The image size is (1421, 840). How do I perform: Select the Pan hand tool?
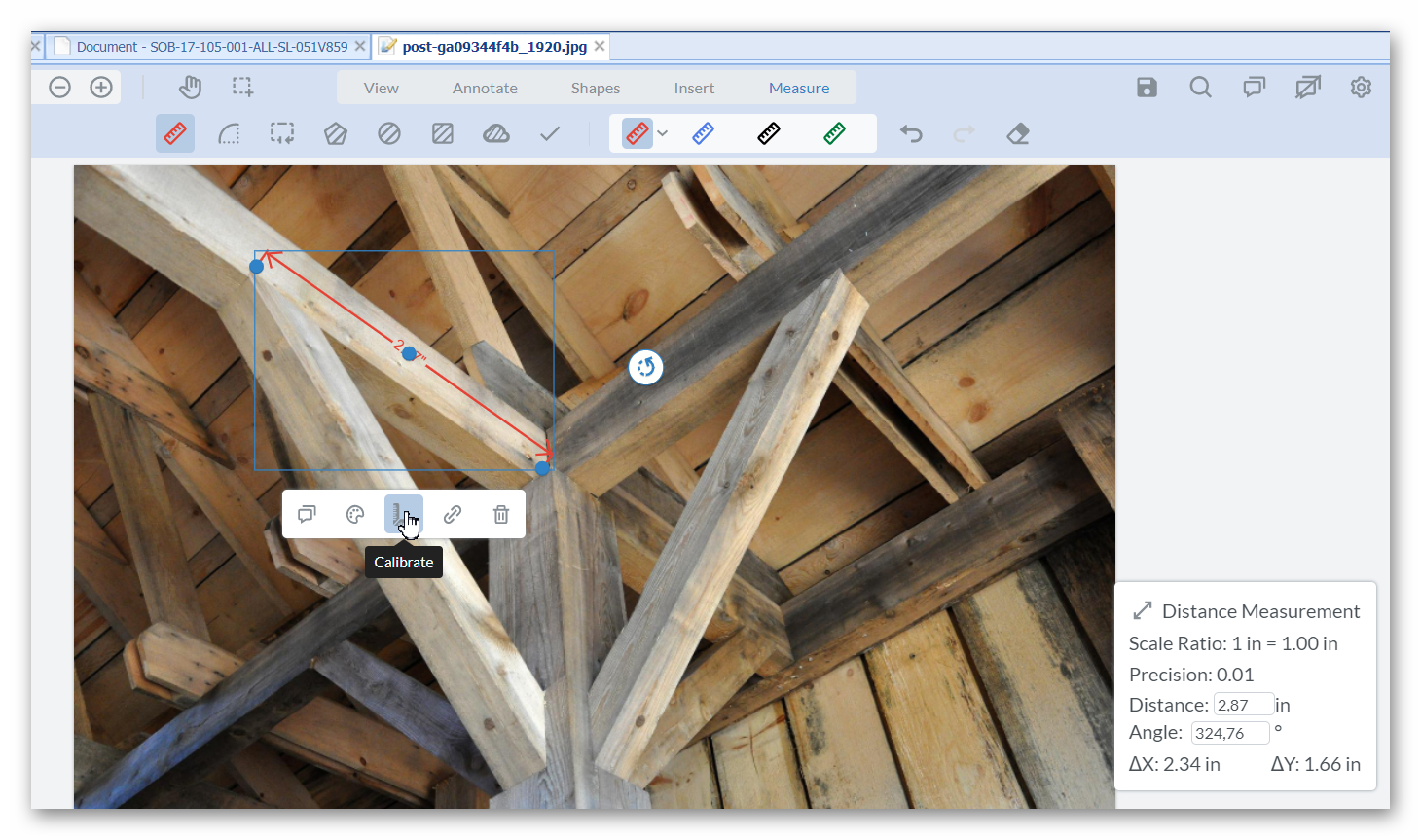tap(190, 88)
